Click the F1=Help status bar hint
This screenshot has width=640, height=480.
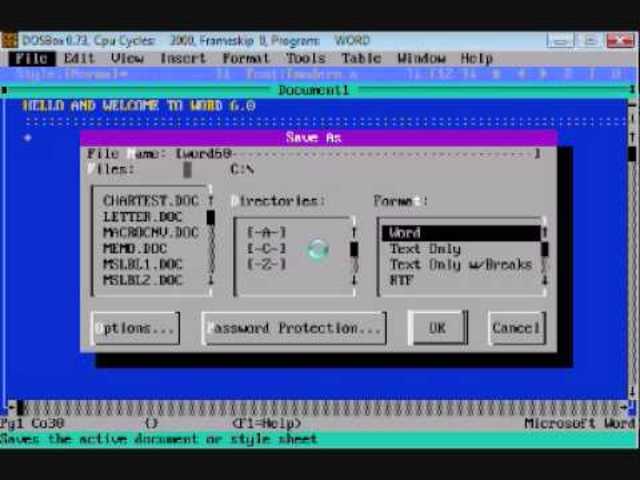tap(267, 424)
